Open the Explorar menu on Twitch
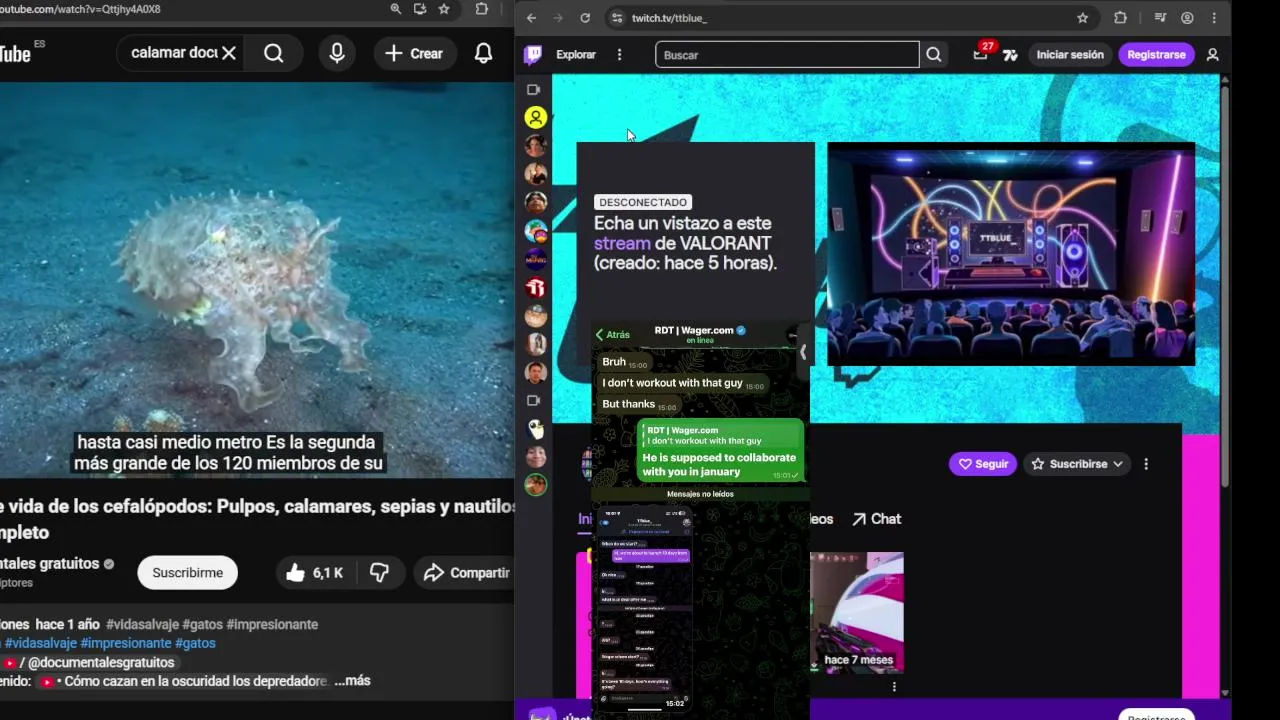This screenshot has height=720, width=1280. pyautogui.click(x=576, y=55)
